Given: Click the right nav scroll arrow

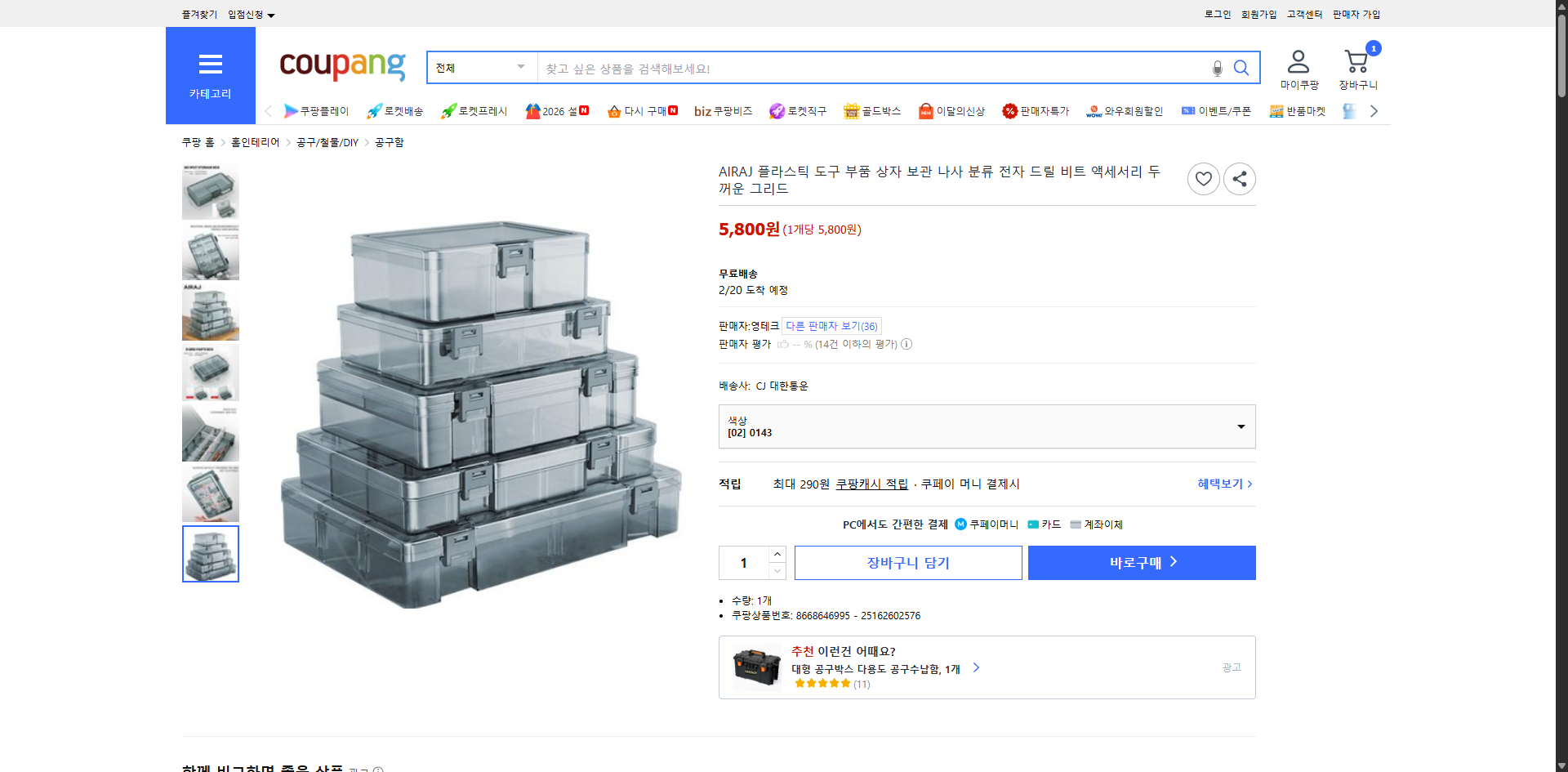Looking at the screenshot, I should 1374,111.
